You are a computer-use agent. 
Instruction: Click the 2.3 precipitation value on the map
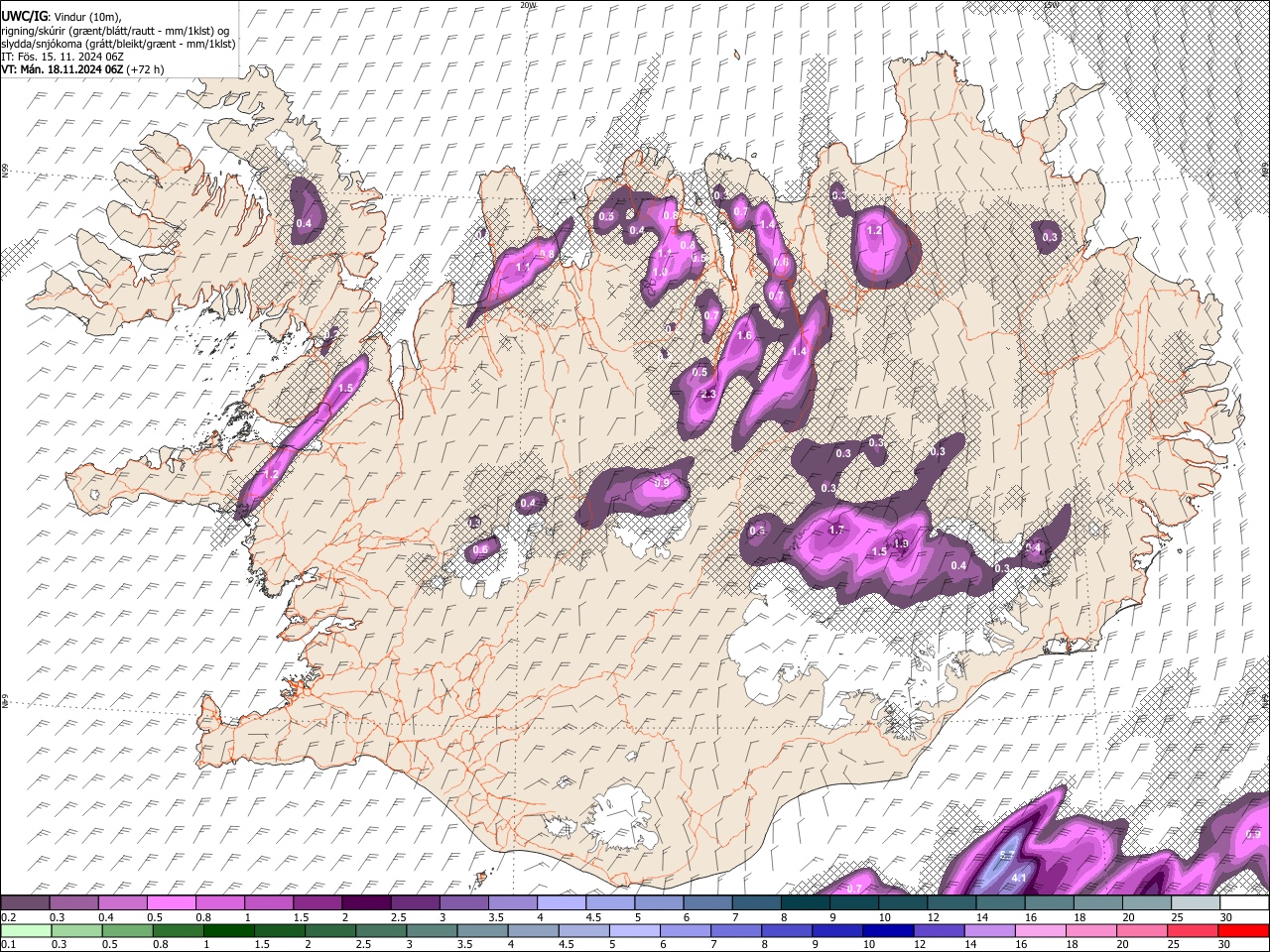pos(707,395)
